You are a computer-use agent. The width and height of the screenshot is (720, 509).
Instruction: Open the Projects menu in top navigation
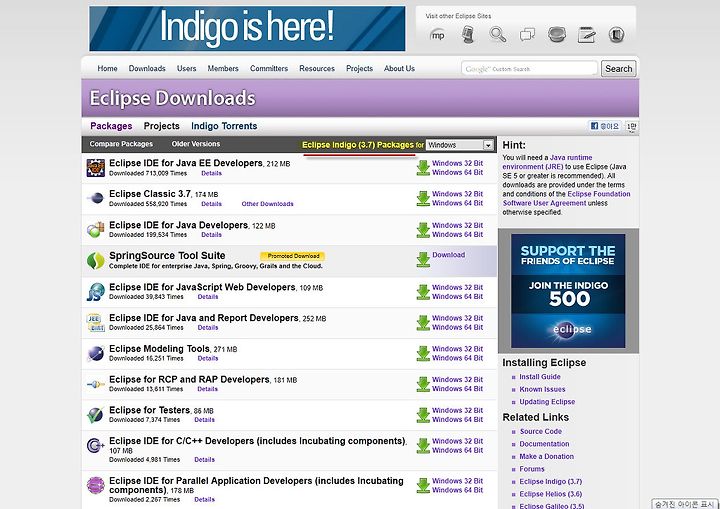359,68
